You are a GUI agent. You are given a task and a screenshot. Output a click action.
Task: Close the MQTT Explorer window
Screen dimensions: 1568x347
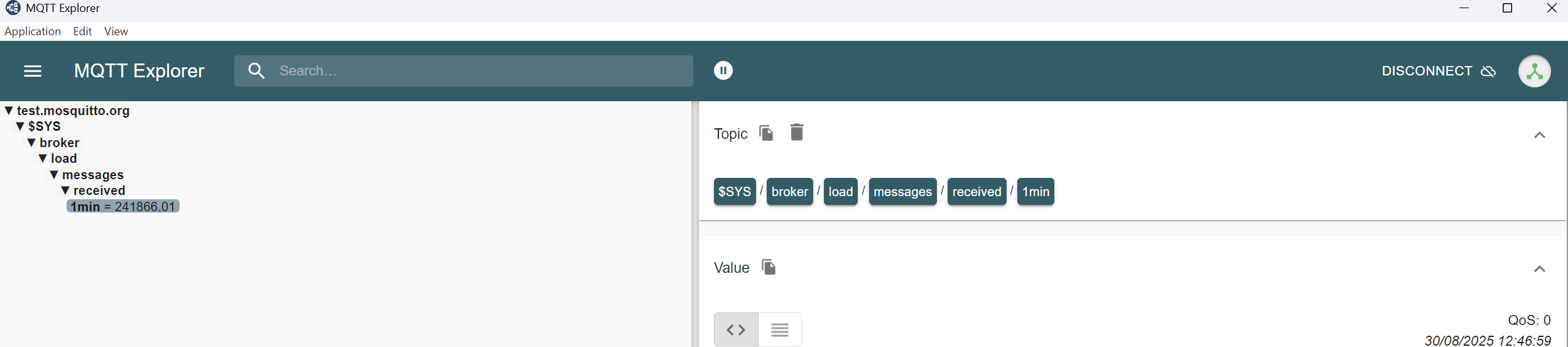pos(1552,8)
